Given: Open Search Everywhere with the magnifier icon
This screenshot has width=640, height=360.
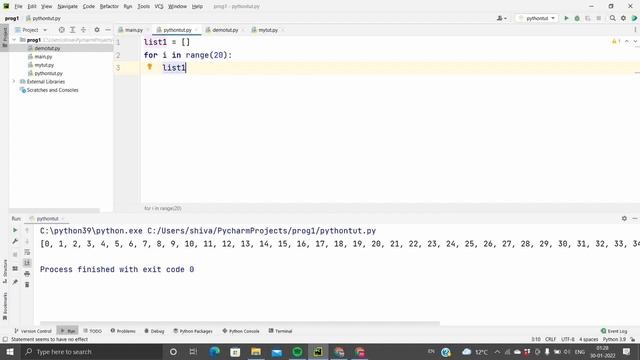Looking at the screenshot, I should (613, 18).
